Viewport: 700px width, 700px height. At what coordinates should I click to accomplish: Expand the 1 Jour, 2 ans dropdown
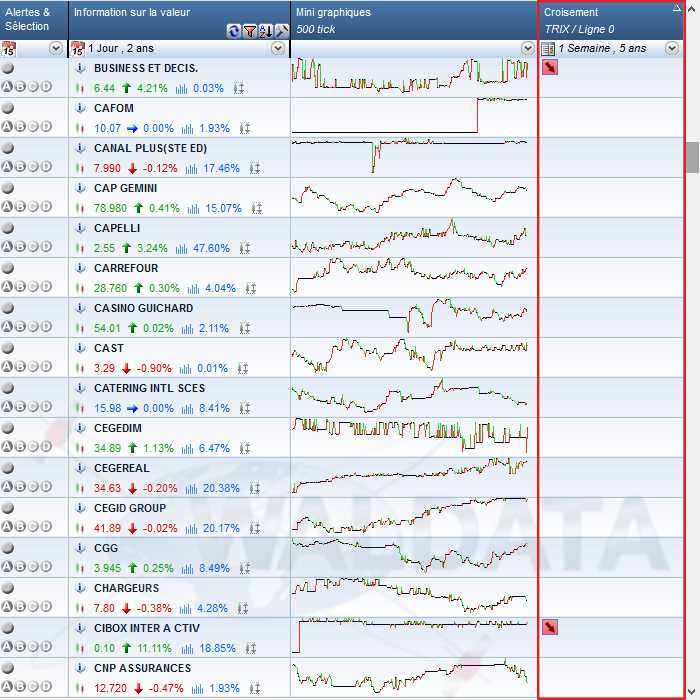pyautogui.click(x=278, y=48)
